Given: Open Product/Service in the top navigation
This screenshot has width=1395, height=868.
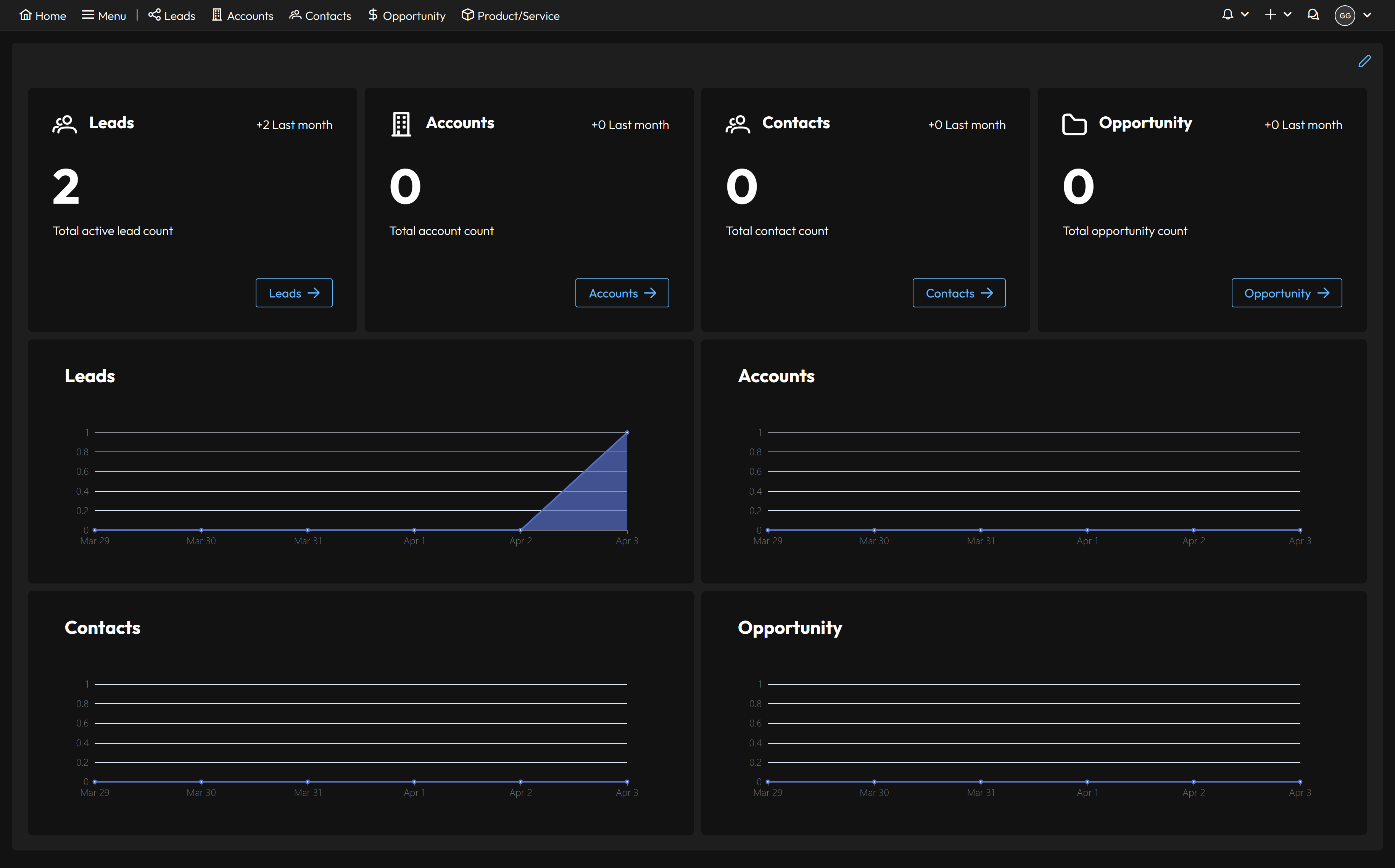Looking at the screenshot, I should 511,16.
